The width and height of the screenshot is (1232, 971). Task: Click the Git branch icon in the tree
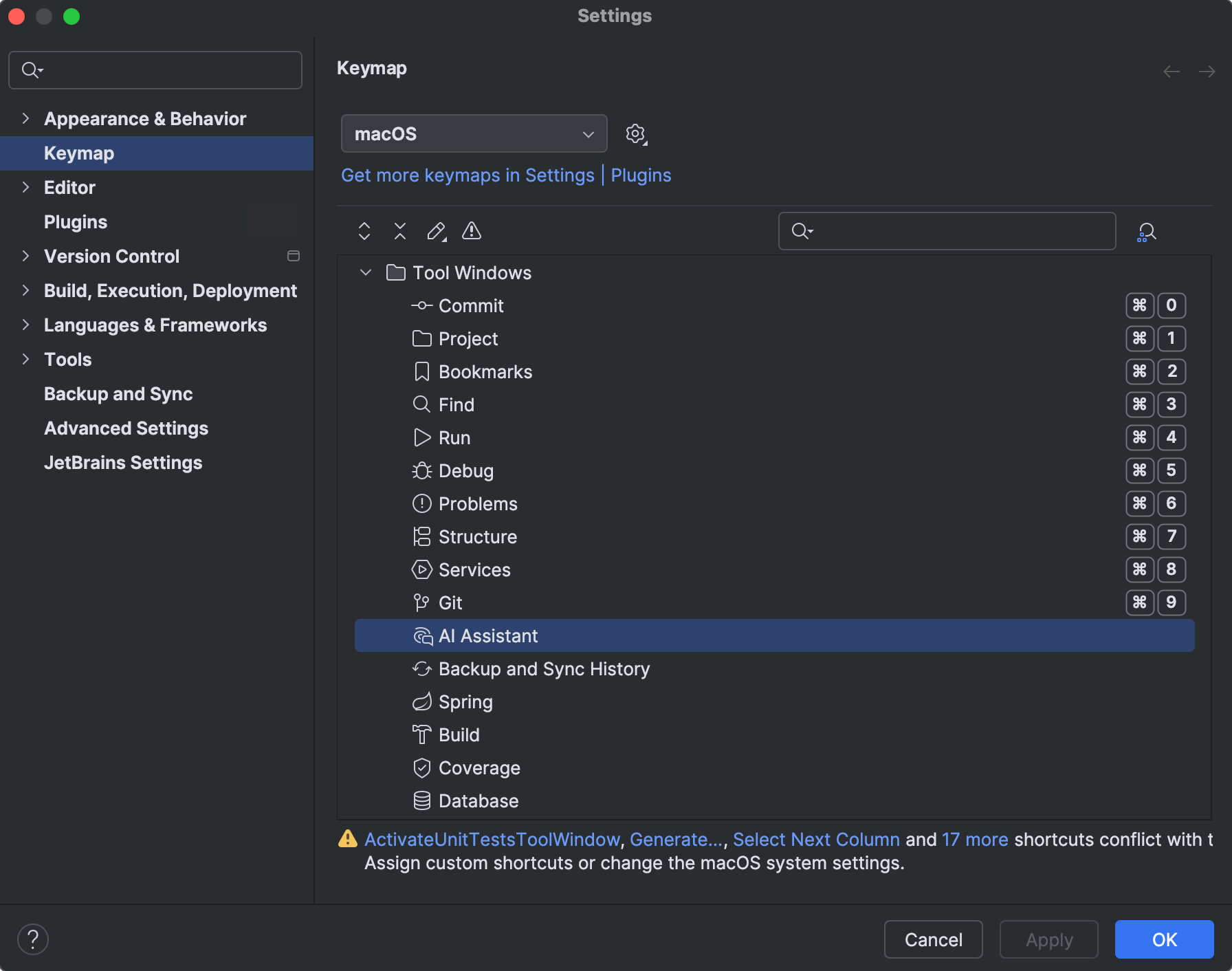[x=421, y=602]
